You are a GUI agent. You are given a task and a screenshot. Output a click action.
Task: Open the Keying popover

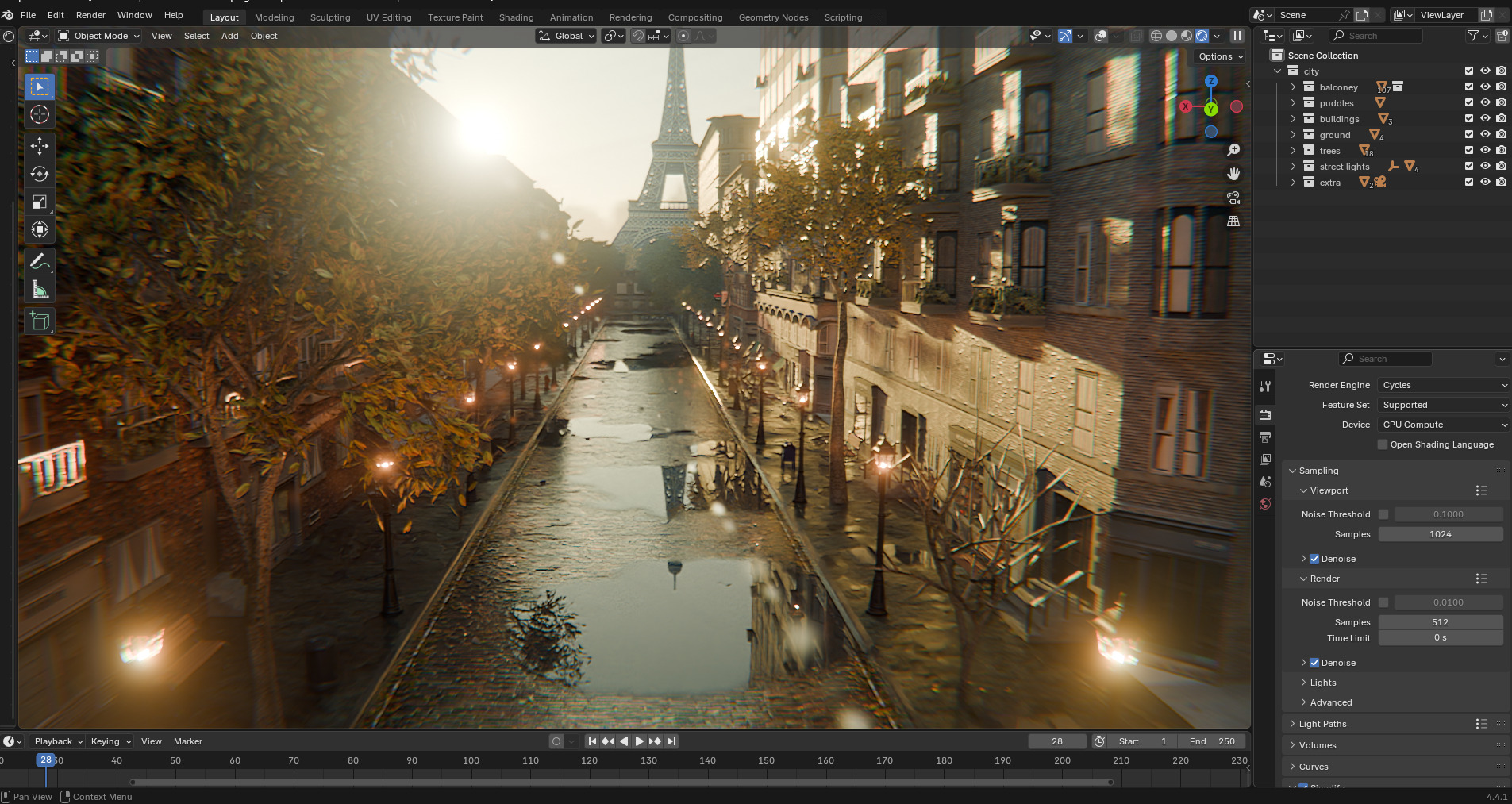coord(110,741)
